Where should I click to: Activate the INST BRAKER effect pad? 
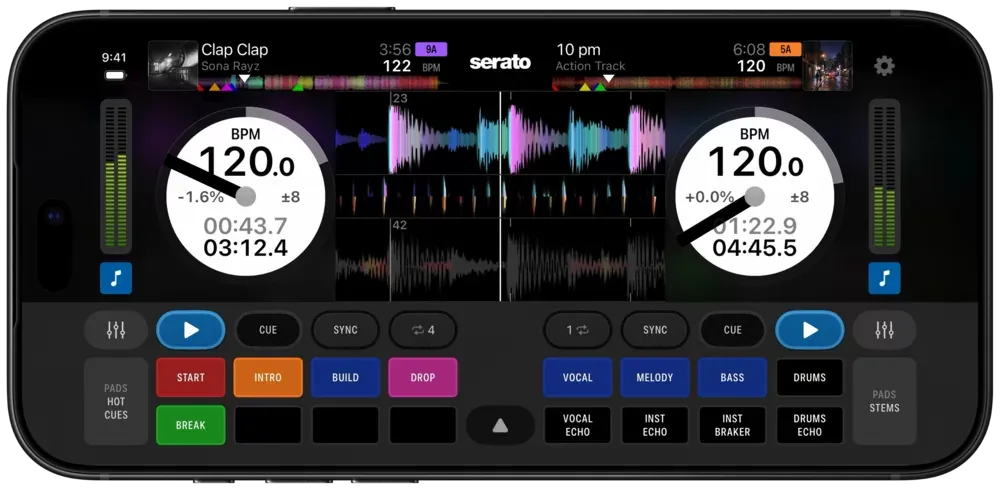tap(732, 425)
